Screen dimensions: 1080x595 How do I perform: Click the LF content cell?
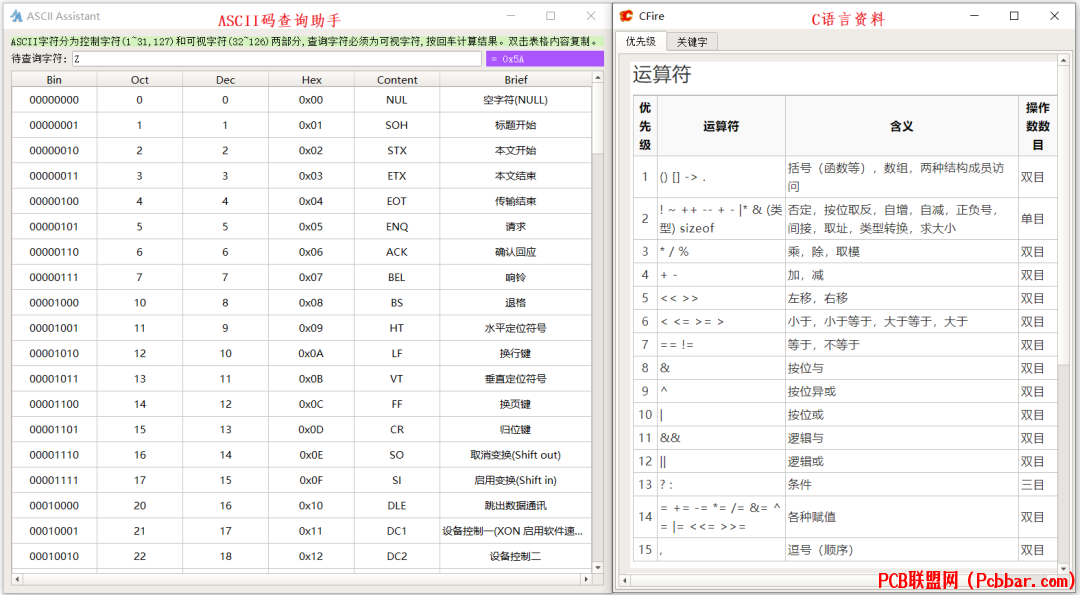397,353
